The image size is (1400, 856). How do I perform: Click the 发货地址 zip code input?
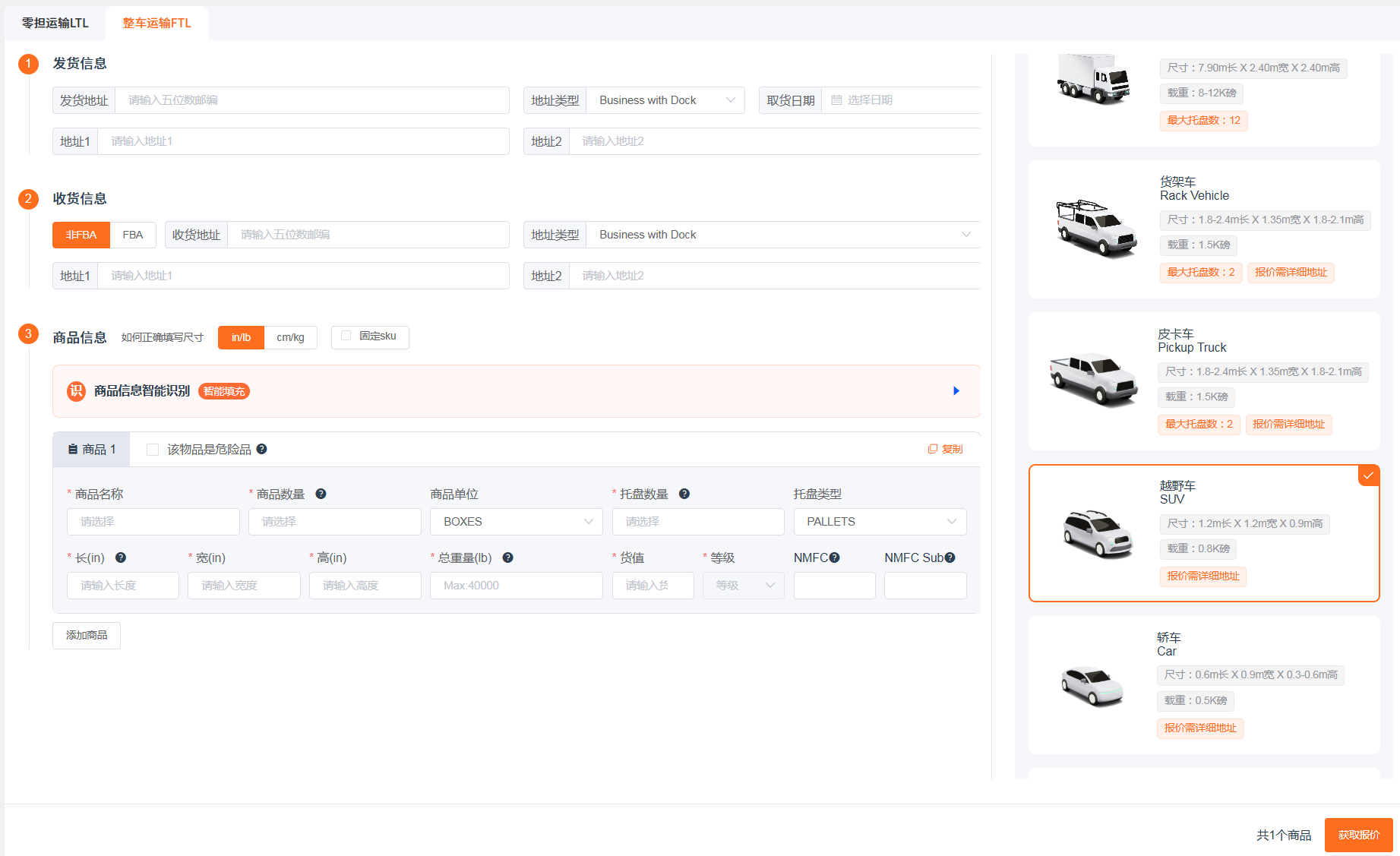pos(312,100)
